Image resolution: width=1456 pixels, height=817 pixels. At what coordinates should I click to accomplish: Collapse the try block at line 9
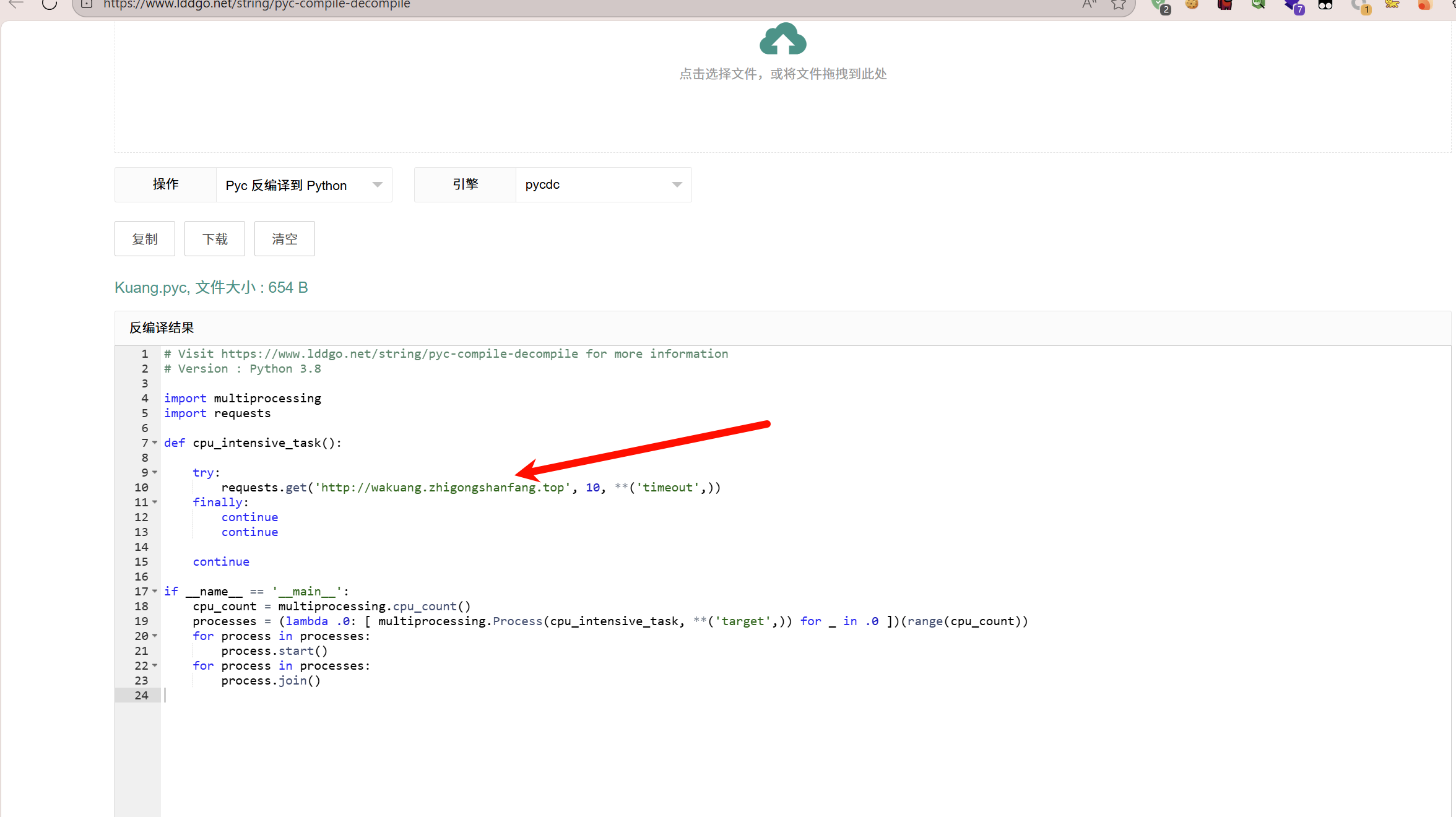point(155,472)
